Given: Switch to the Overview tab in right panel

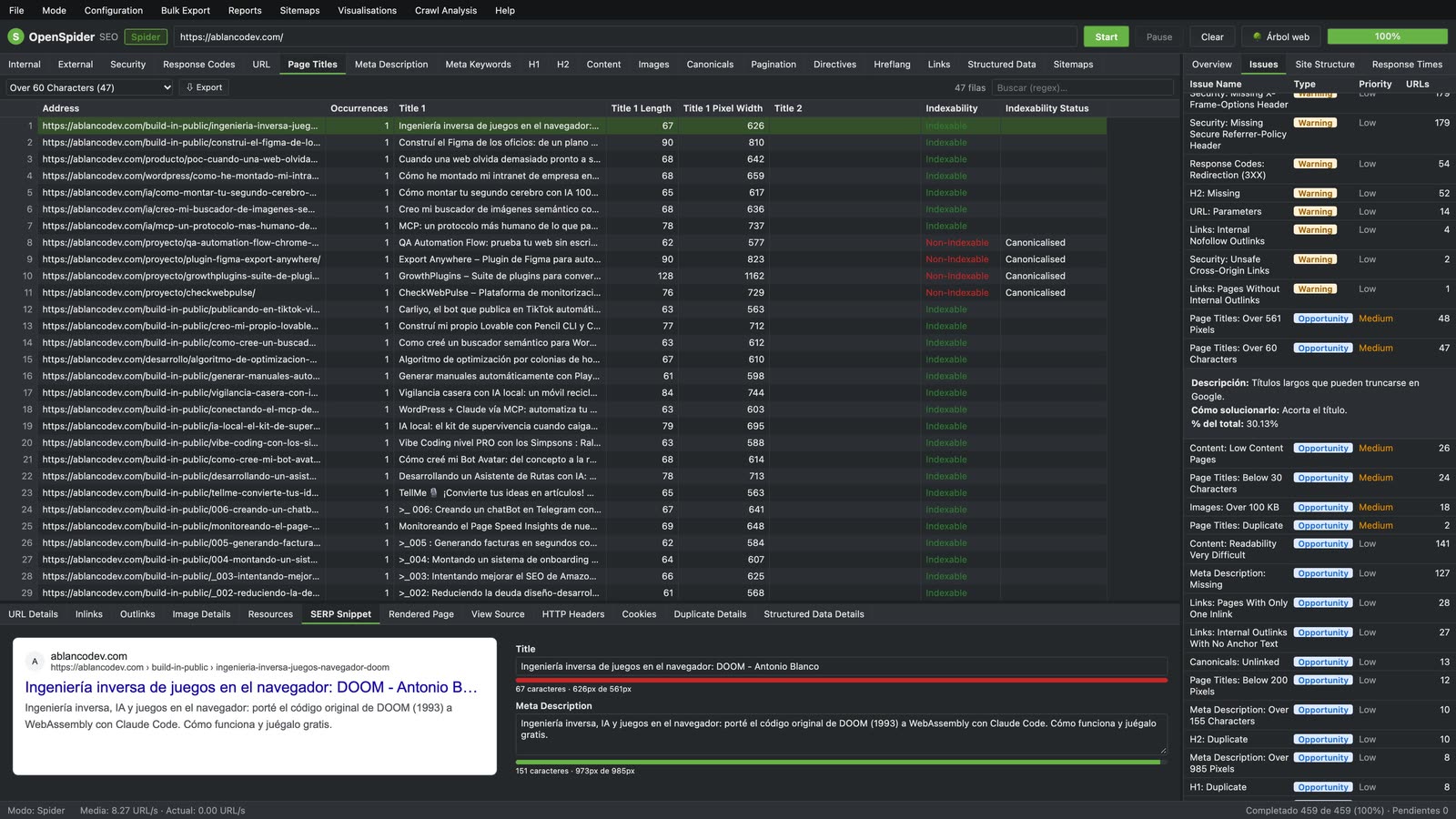Looking at the screenshot, I should (1212, 65).
